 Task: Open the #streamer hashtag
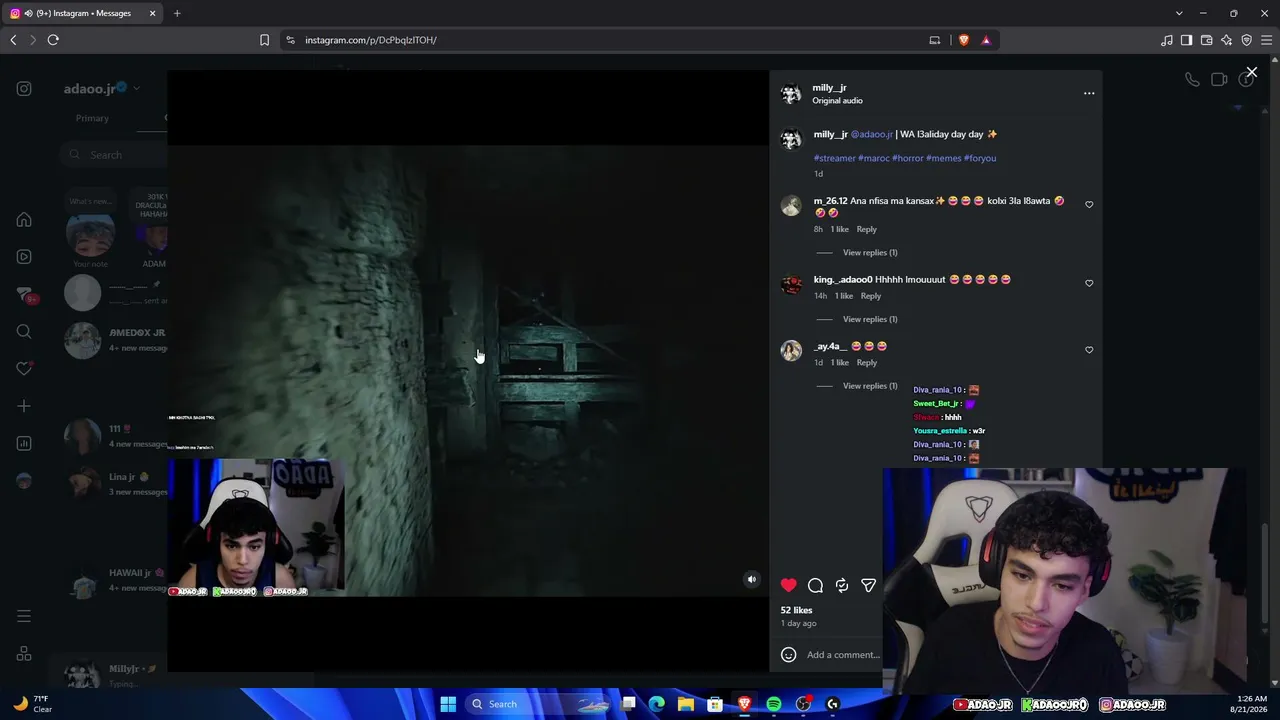[834, 158]
